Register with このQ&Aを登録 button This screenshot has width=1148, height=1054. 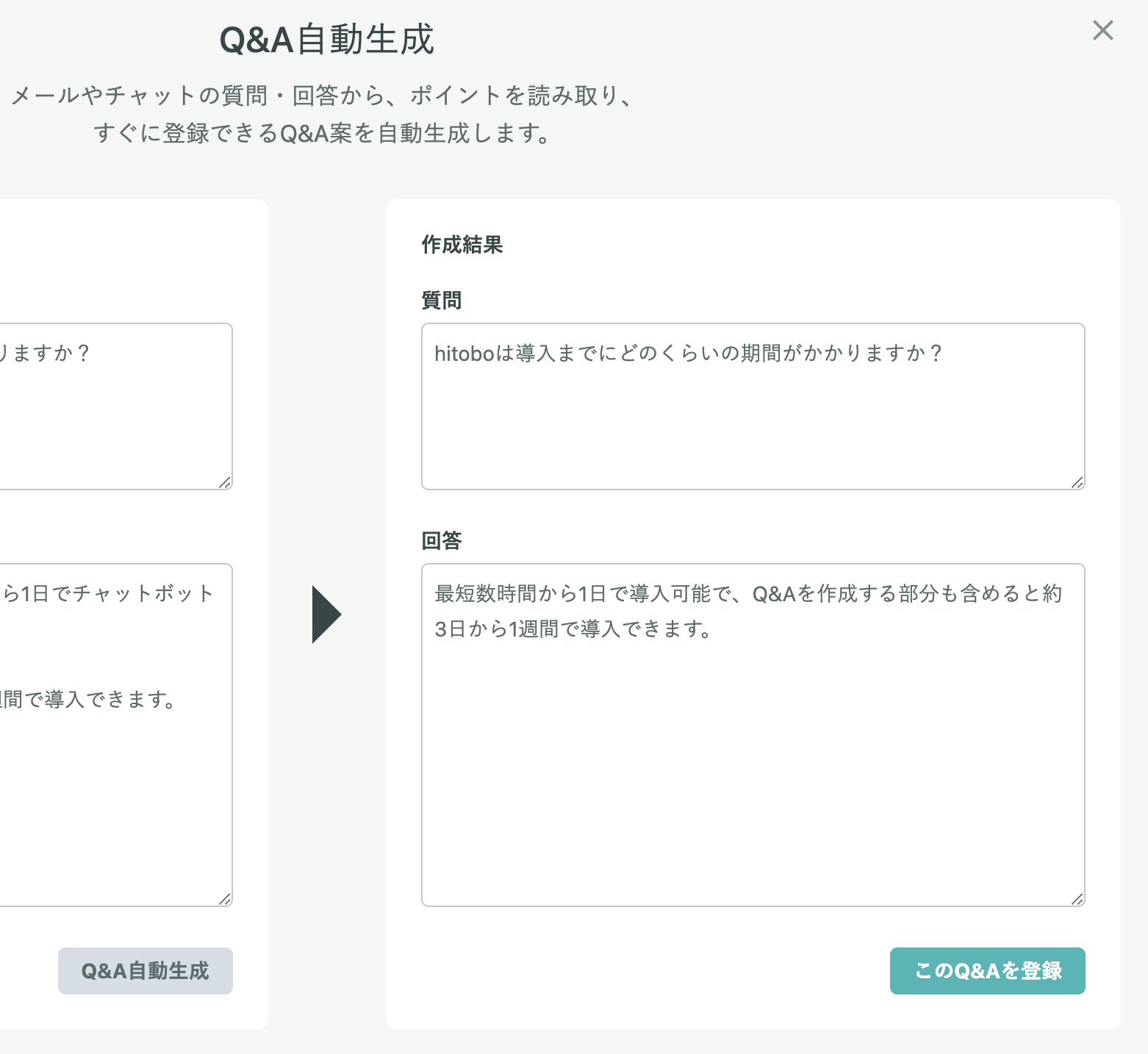tap(987, 971)
